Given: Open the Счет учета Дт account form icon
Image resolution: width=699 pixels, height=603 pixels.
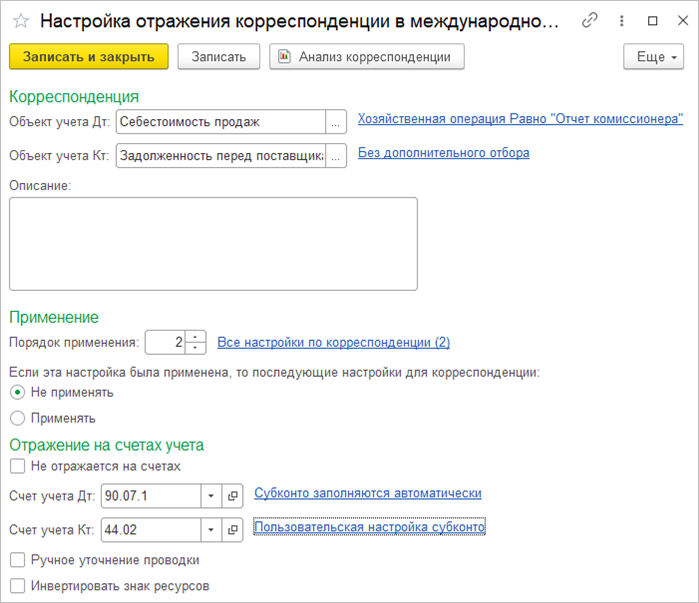Looking at the screenshot, I should point(233,495).
